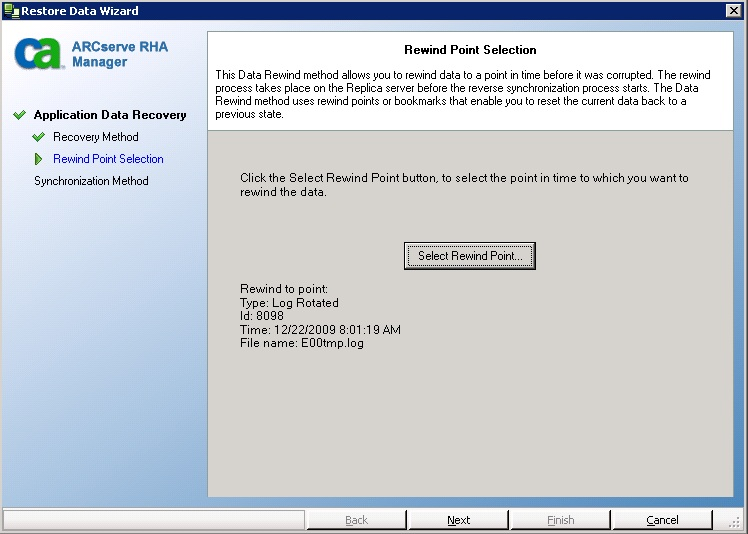Click the ARCserve RHA Manager title
This screenshot has height=534, width=748.
tap(120, 54)
